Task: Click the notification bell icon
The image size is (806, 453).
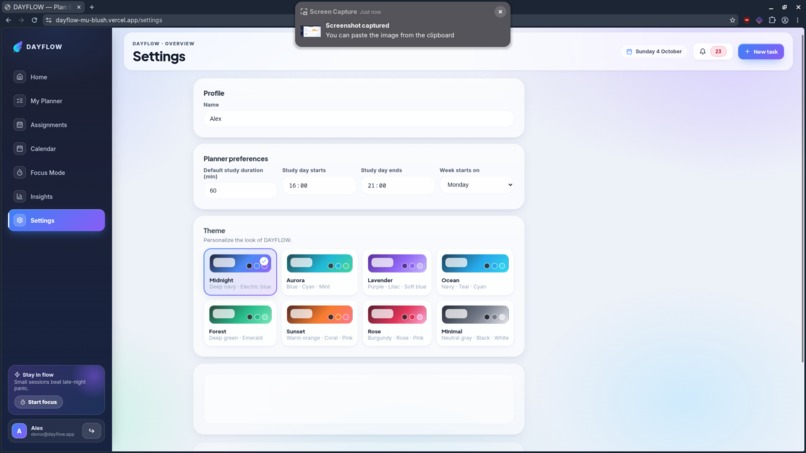Action: pyautogui.click(x=703, y=51)
